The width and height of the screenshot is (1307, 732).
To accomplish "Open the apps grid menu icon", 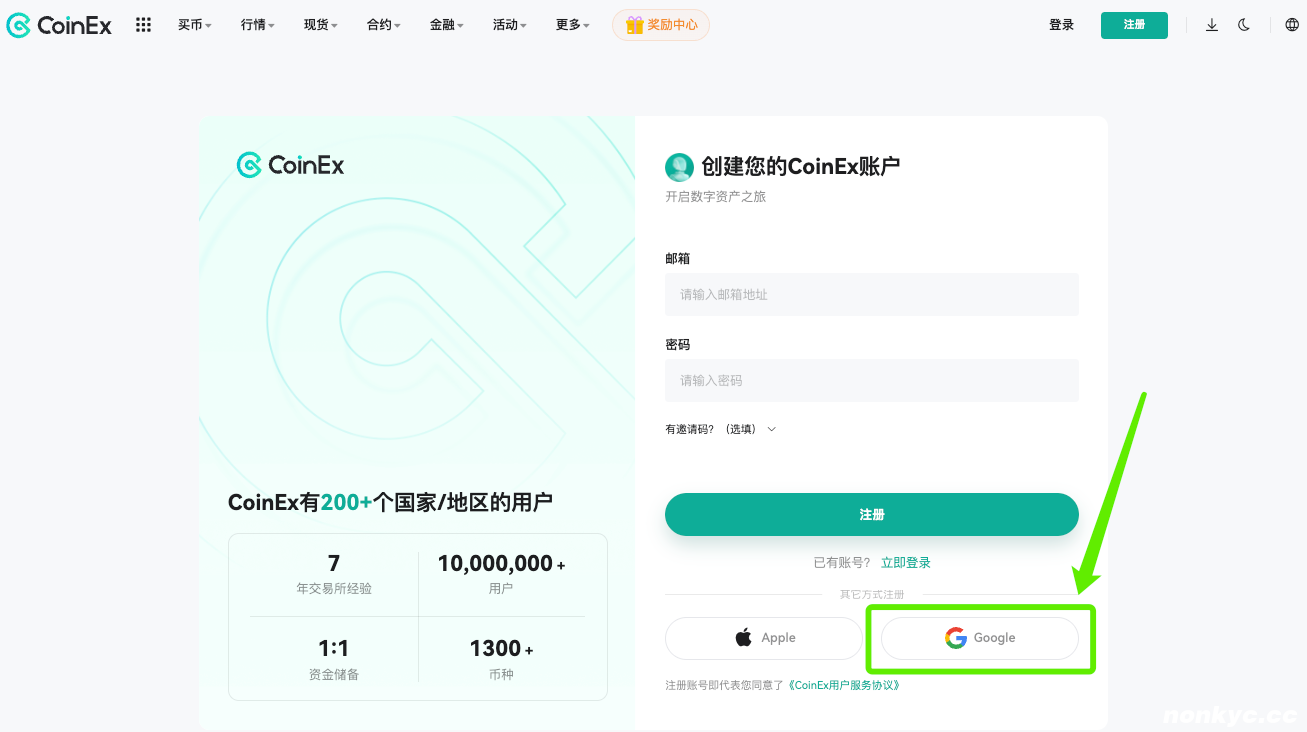I will (143, 25).
